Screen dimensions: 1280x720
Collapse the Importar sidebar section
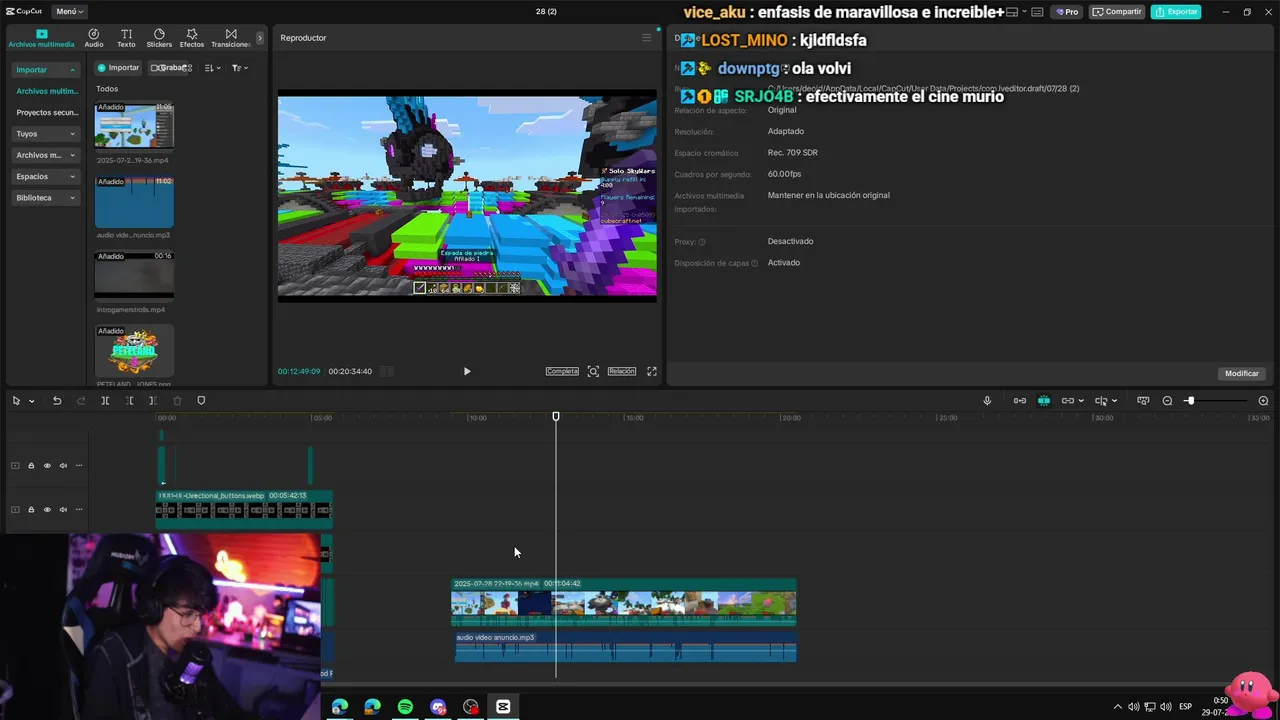[x=46, y=70]
